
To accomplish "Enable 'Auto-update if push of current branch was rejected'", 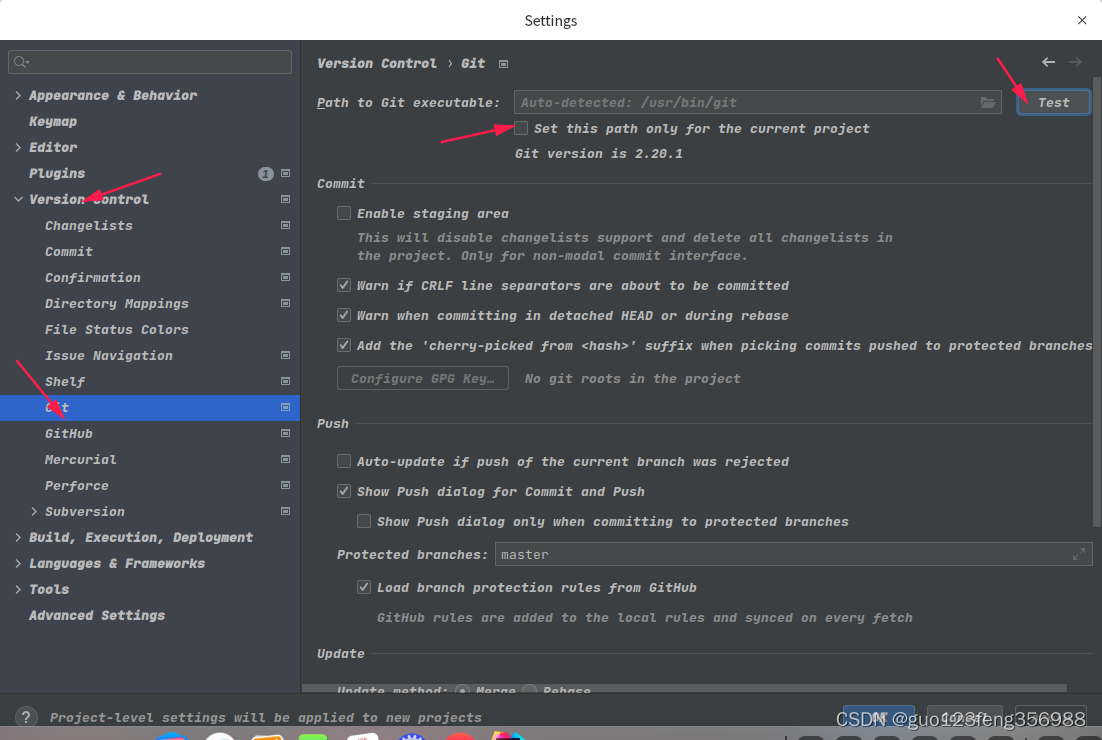I will 344,461.
